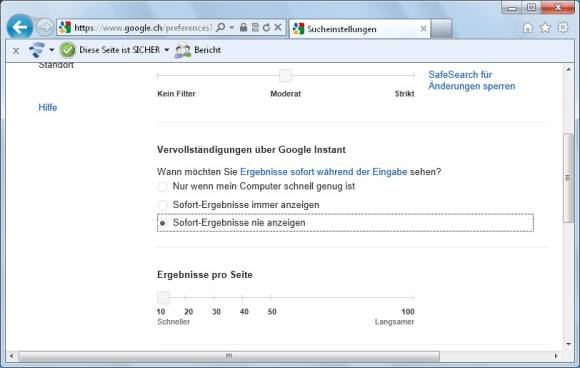Click the 20 results tick label

point(188,312)
